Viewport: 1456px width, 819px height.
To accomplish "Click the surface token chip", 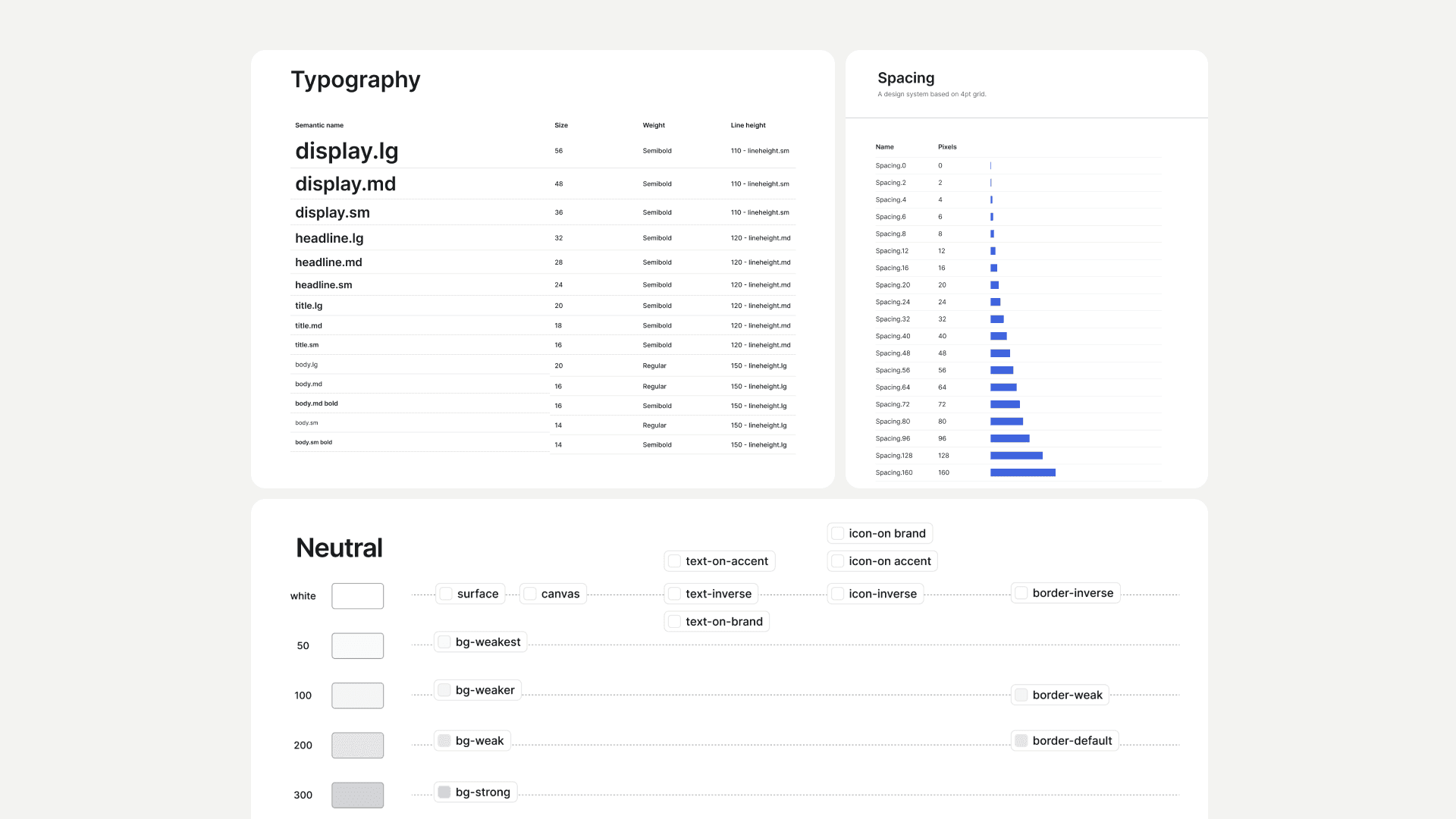I will coord(470,594).
